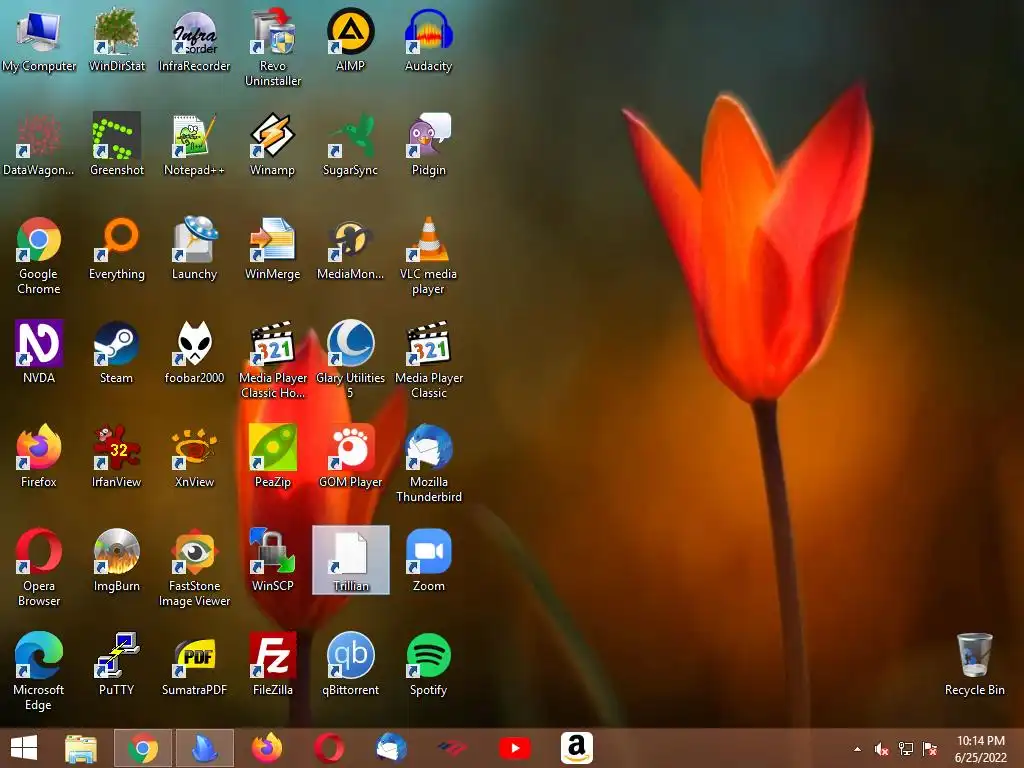Select FastStone Image Viewer icon
1024x768 pixels.
click(195, 568)
